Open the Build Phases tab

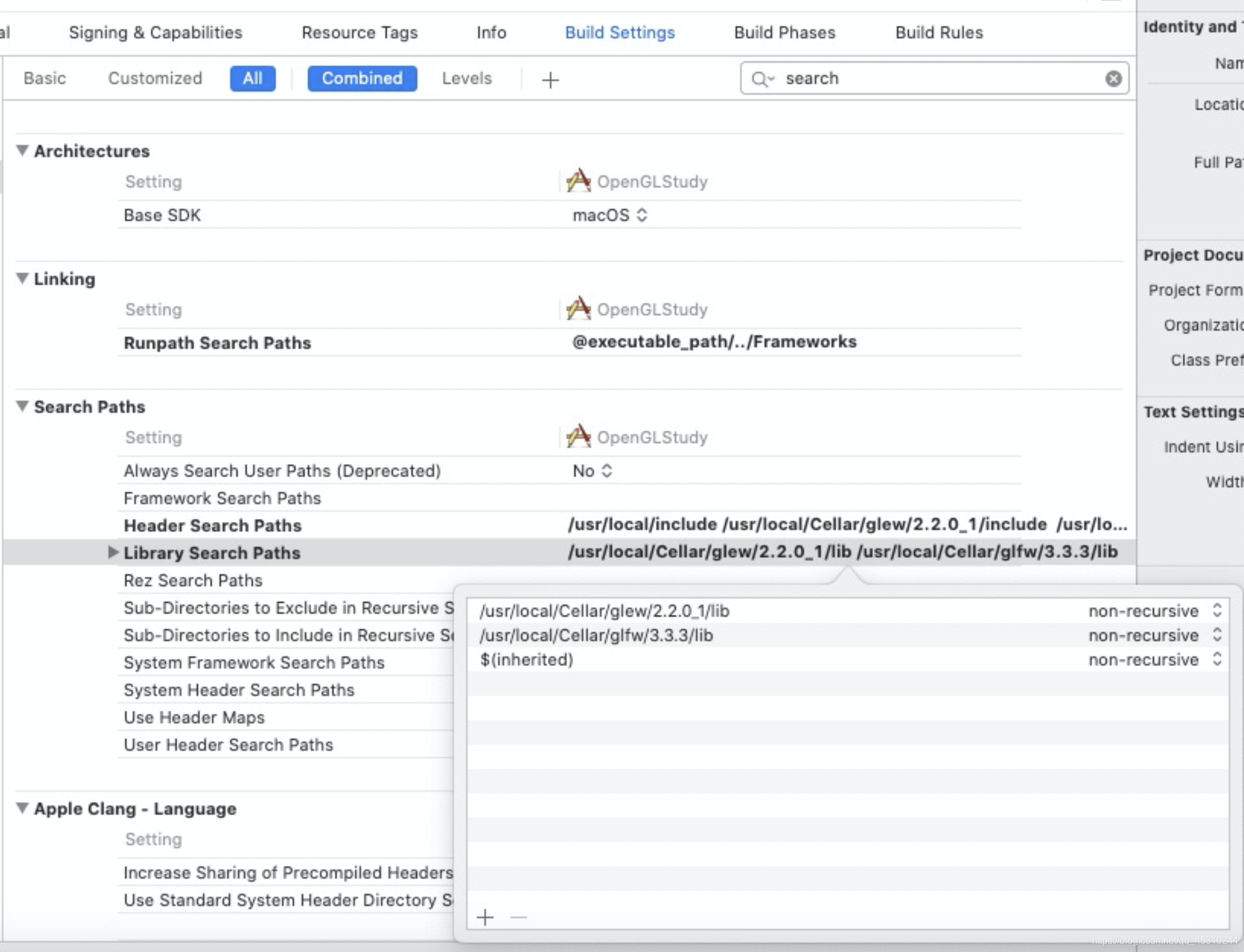[784, 32]
